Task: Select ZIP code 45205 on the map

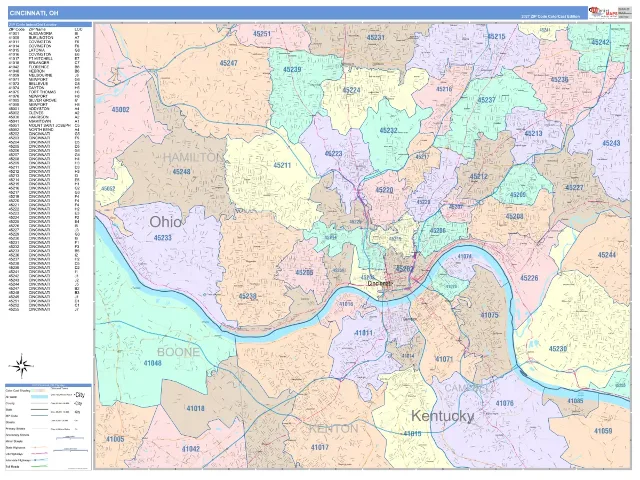Action: click(x=304, y=272)
